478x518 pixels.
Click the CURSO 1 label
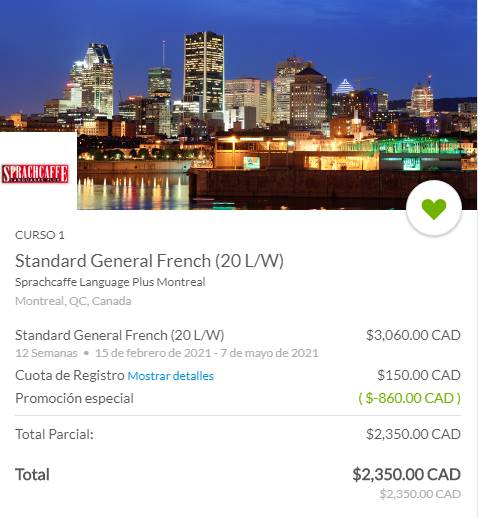point(40,235)
